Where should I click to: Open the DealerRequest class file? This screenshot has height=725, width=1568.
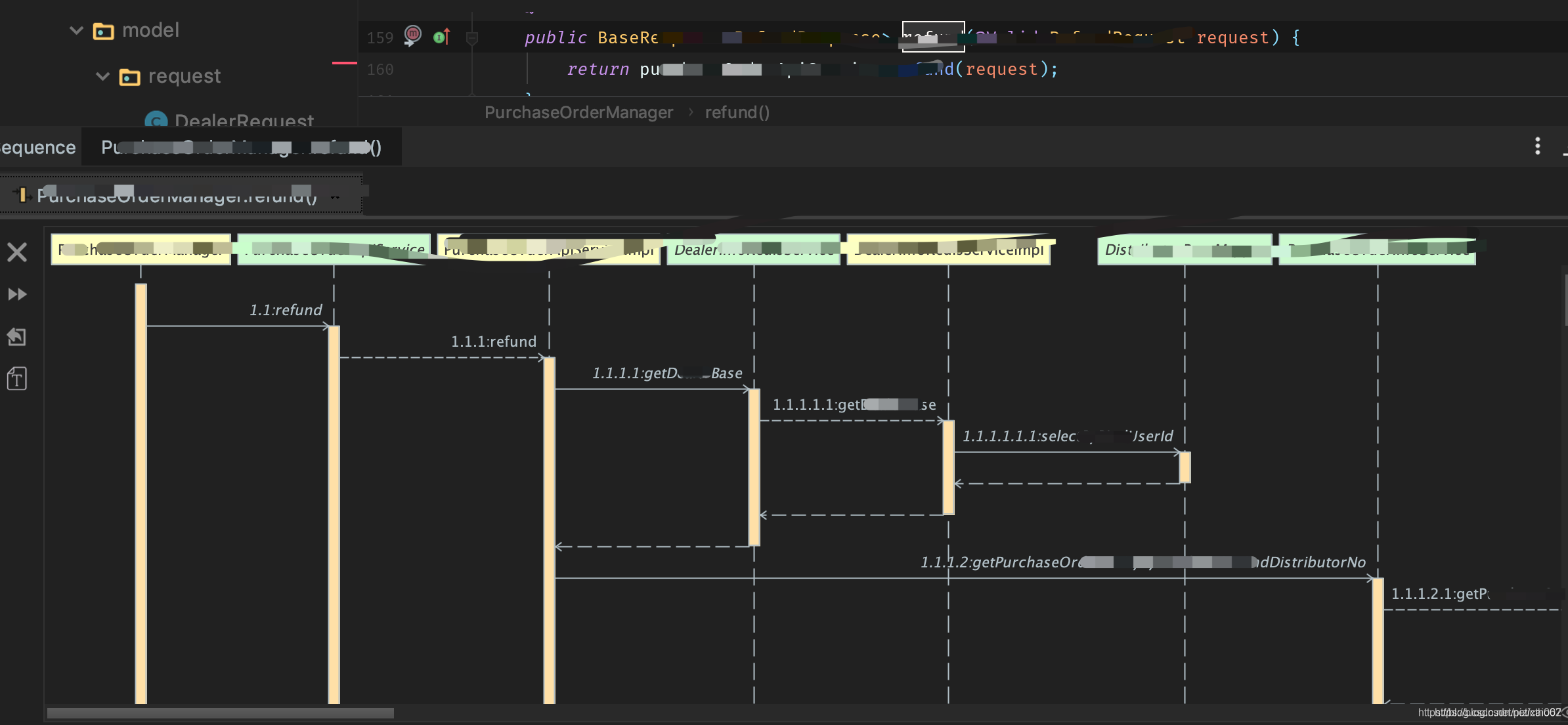[x=244, y=121]
